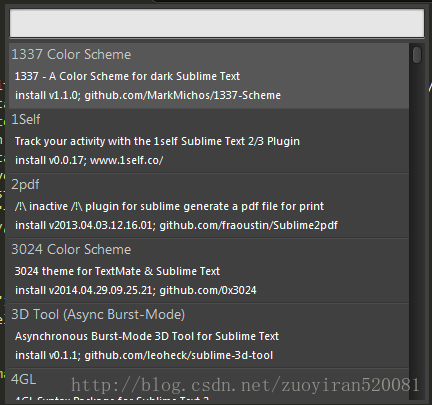Click 'Asynchronous Burst-Mode 3D Tool for Sublime Text'
Image resolution: width=432 pixels, height=405 pixels.
tap(147, 336)
